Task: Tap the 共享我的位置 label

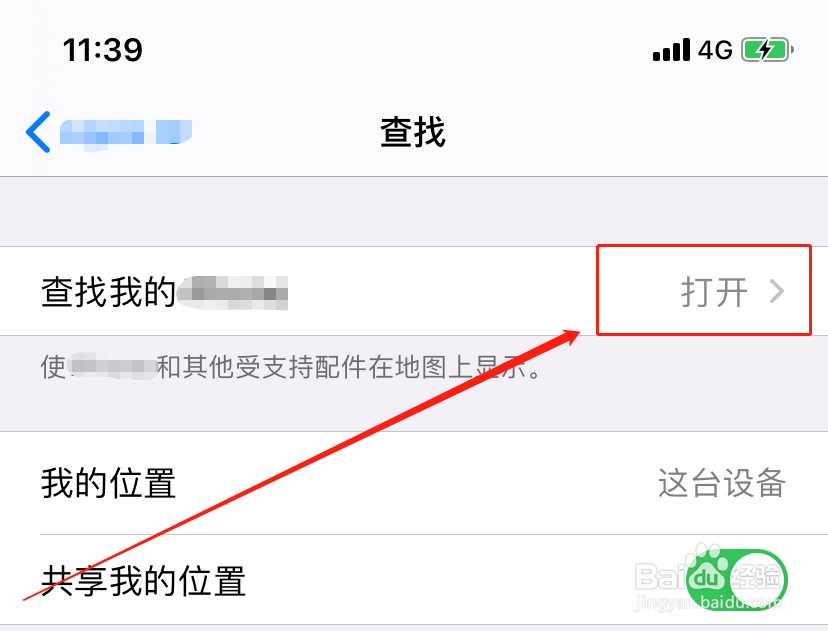Action: click(x=144, y=581)
